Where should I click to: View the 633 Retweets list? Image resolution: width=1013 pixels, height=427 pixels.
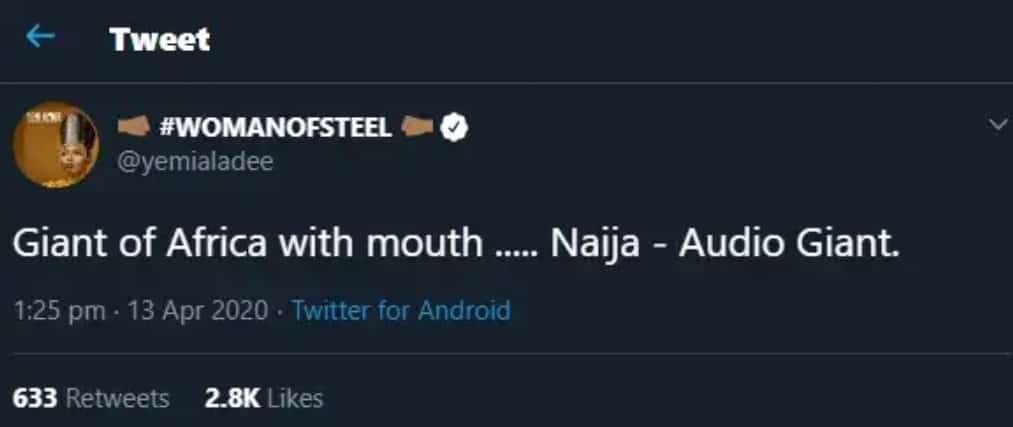tap(91, 398)
